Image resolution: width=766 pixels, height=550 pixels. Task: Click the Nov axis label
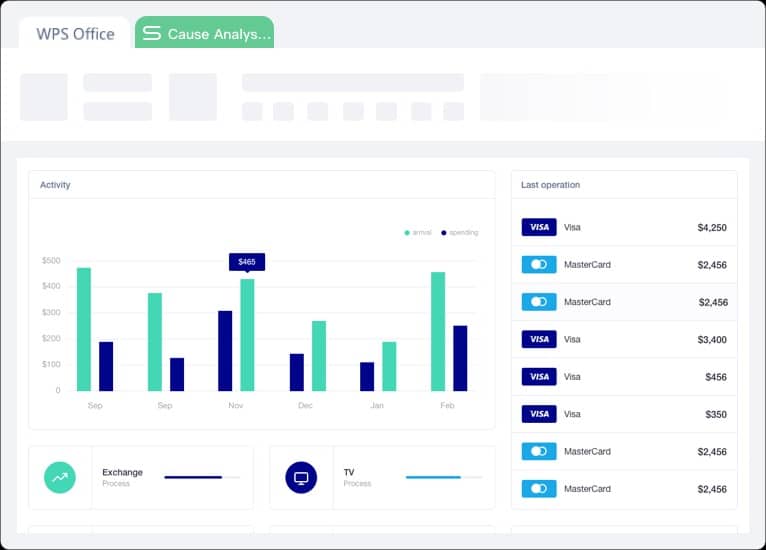235,405
